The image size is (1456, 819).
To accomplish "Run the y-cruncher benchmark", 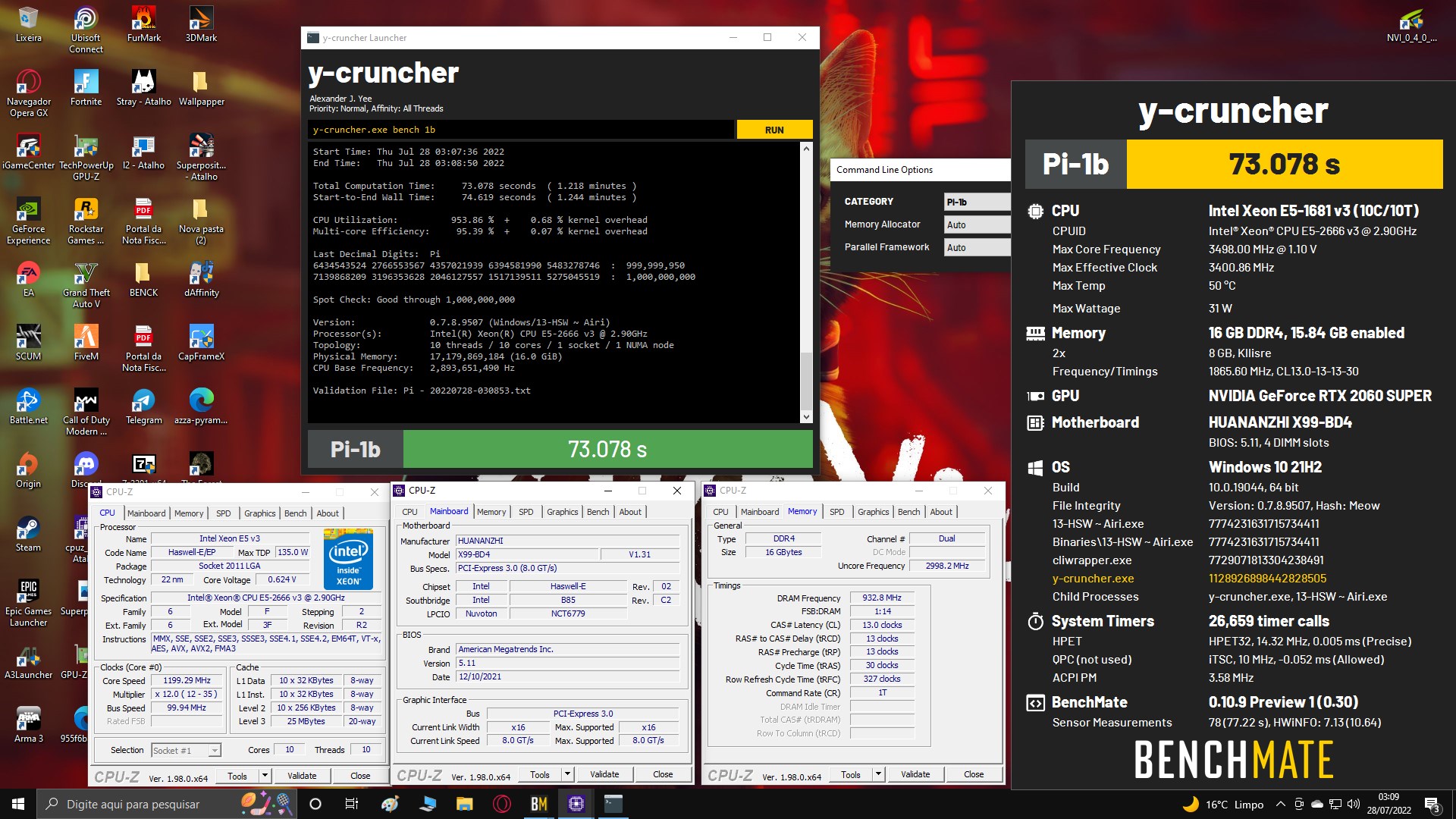I will [774, 130].
